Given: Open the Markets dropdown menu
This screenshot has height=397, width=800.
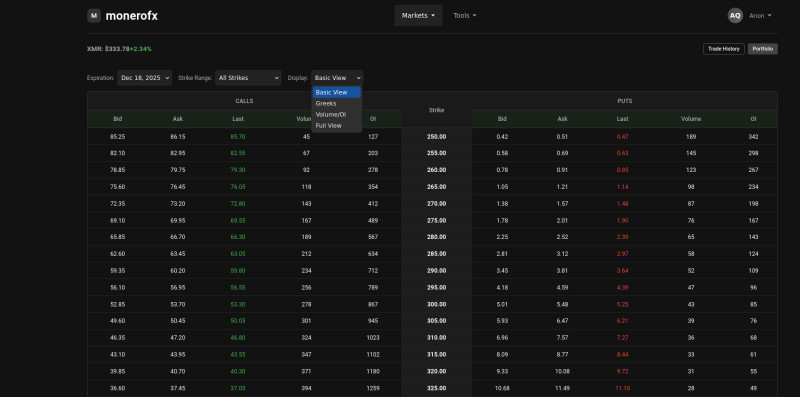Looking at the screenshot, I should click(418, 16).
